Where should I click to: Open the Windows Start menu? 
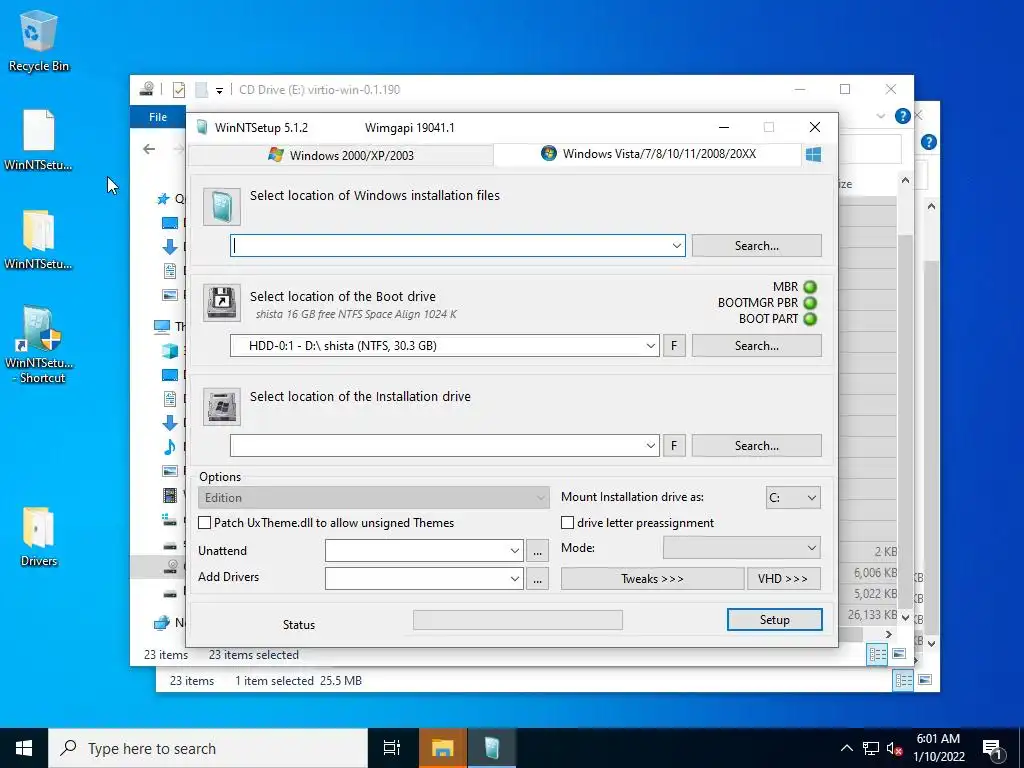coord(24,748)
